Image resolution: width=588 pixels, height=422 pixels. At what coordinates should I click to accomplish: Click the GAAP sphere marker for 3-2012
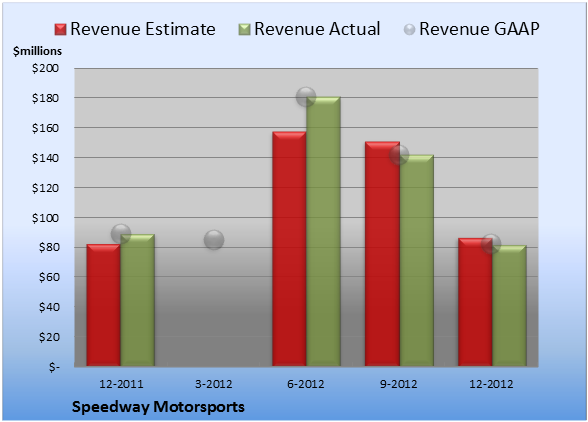pyautogui.click(x=214, y=240)
